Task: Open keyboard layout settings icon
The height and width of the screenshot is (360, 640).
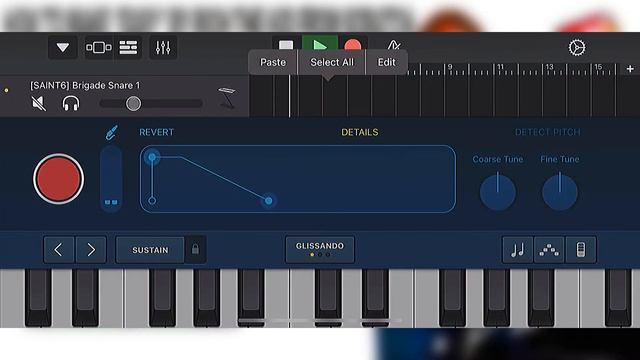Action: [581, 249]
